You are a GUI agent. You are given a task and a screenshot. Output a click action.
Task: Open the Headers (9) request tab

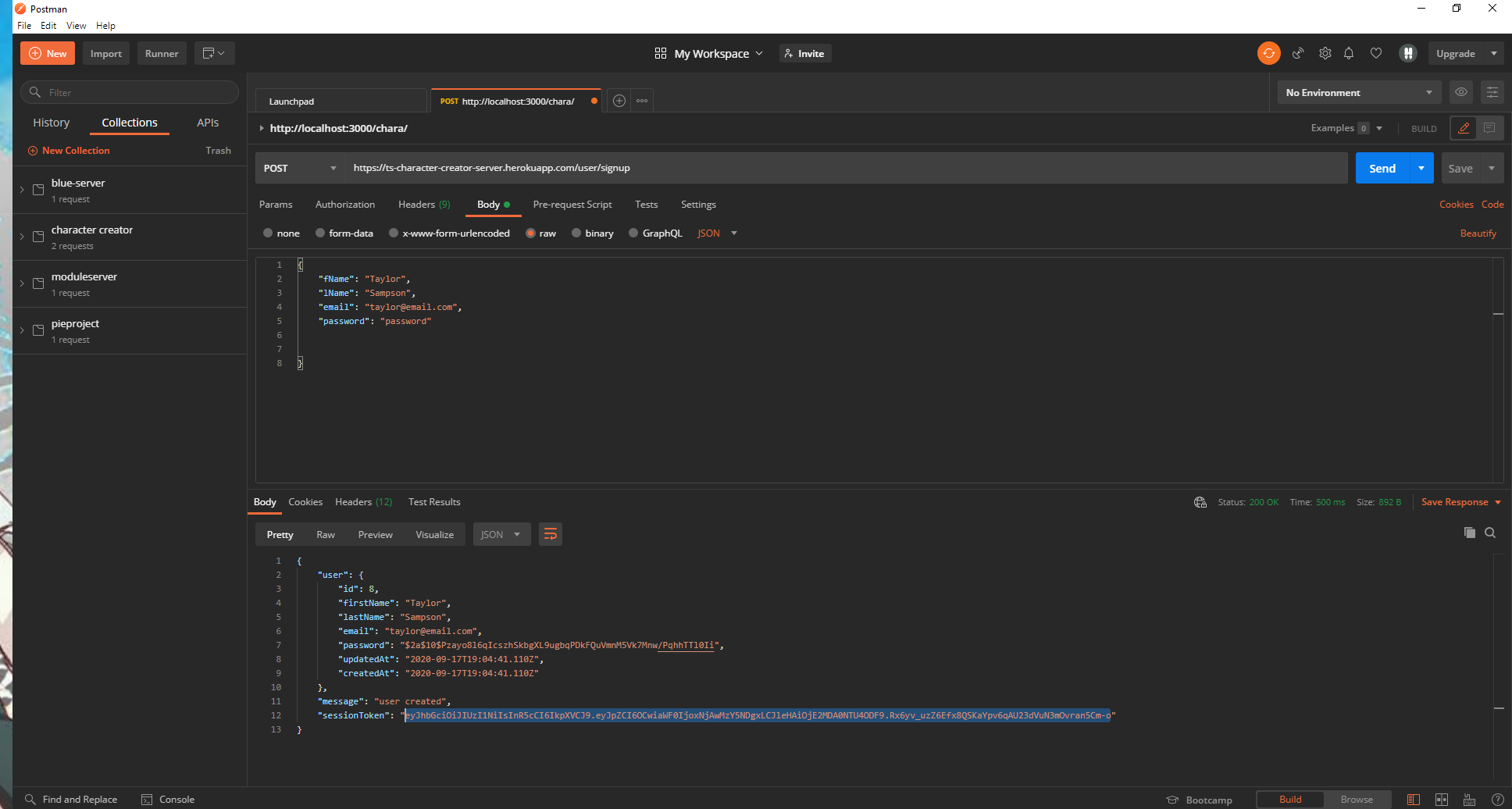(424, 205)
